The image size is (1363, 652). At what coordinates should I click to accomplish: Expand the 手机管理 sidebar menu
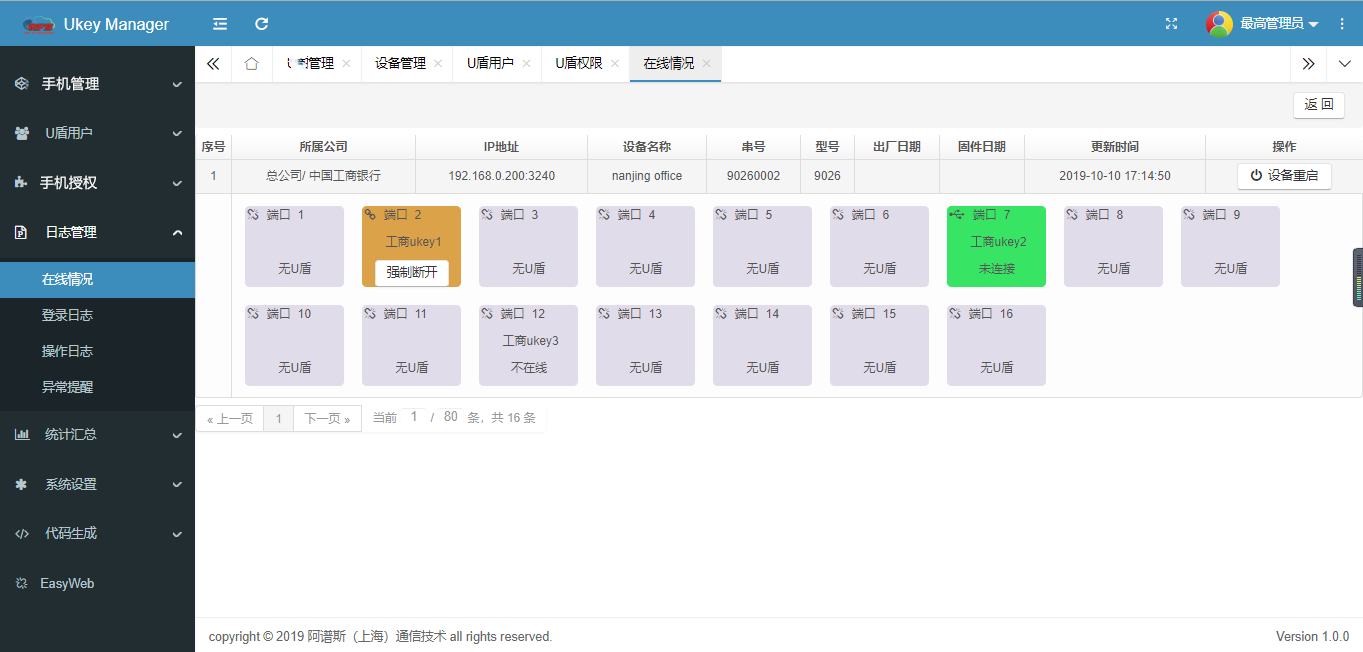177,84
